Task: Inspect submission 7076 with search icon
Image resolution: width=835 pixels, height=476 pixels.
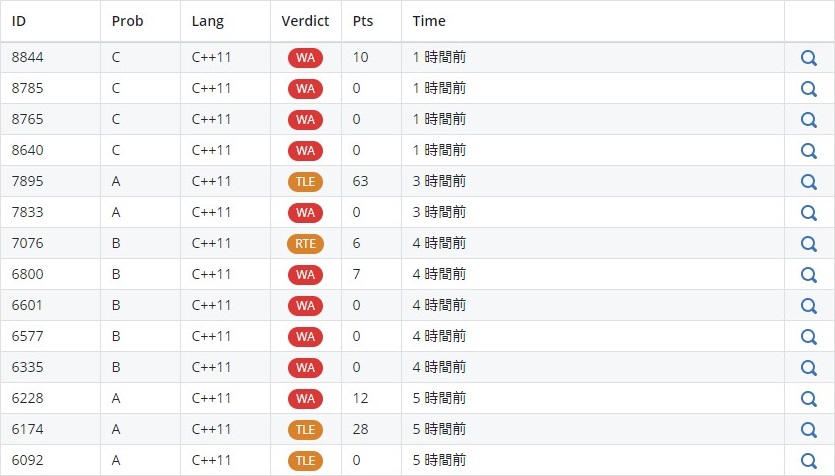Action: [x=809, y=244]
